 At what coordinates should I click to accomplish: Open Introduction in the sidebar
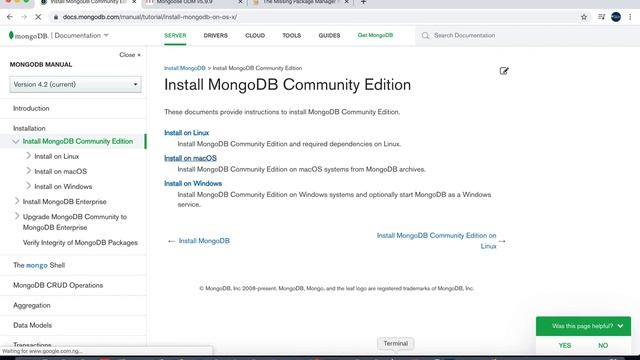(x=31, y=109)
